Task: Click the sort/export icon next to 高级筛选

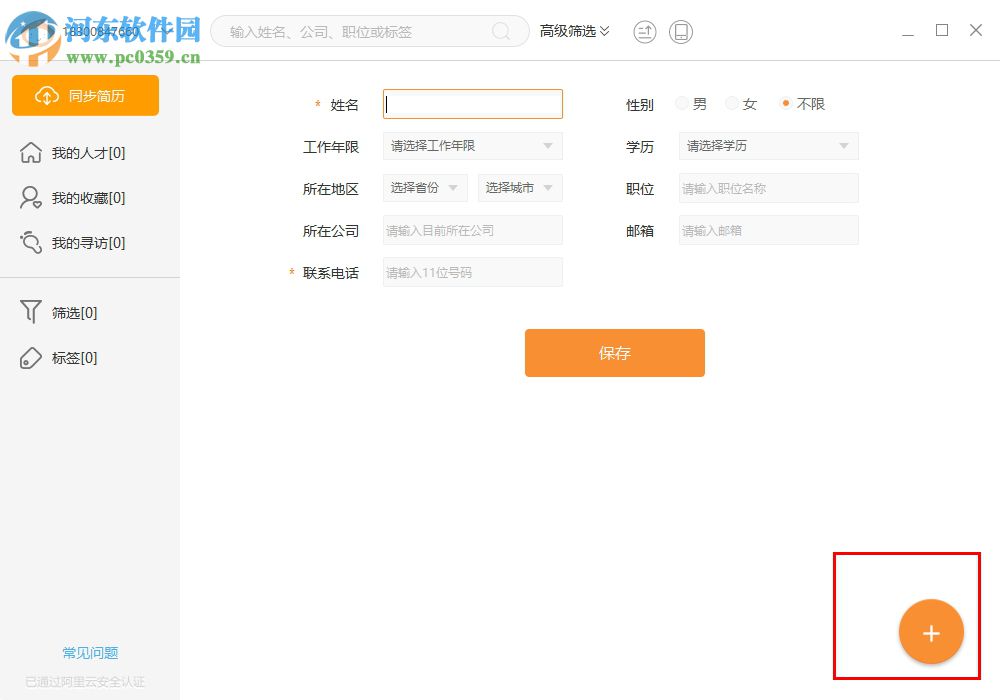Action: pyautogui.click(x=644, y=31)
